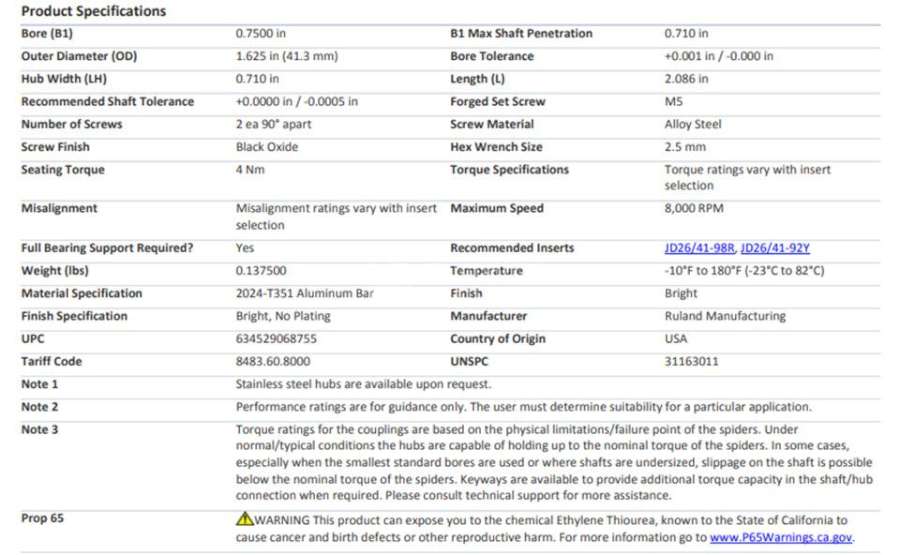Select the -10°F to 180°F temperature value

pos(744,270)
